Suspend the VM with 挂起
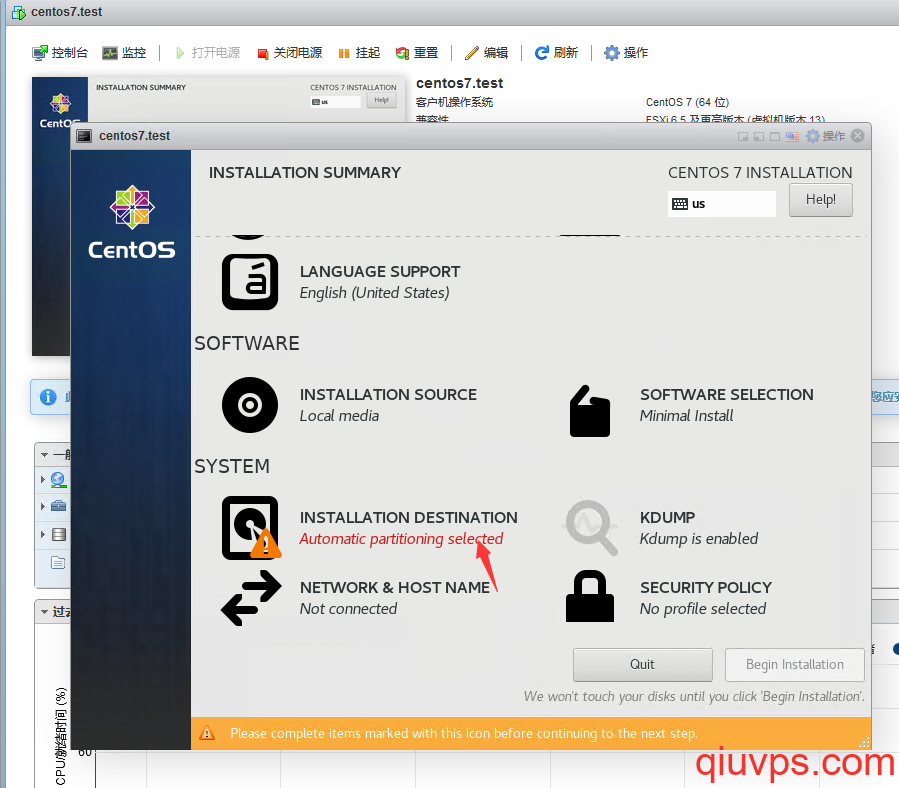Screen dimensions: 899x788 359,53
